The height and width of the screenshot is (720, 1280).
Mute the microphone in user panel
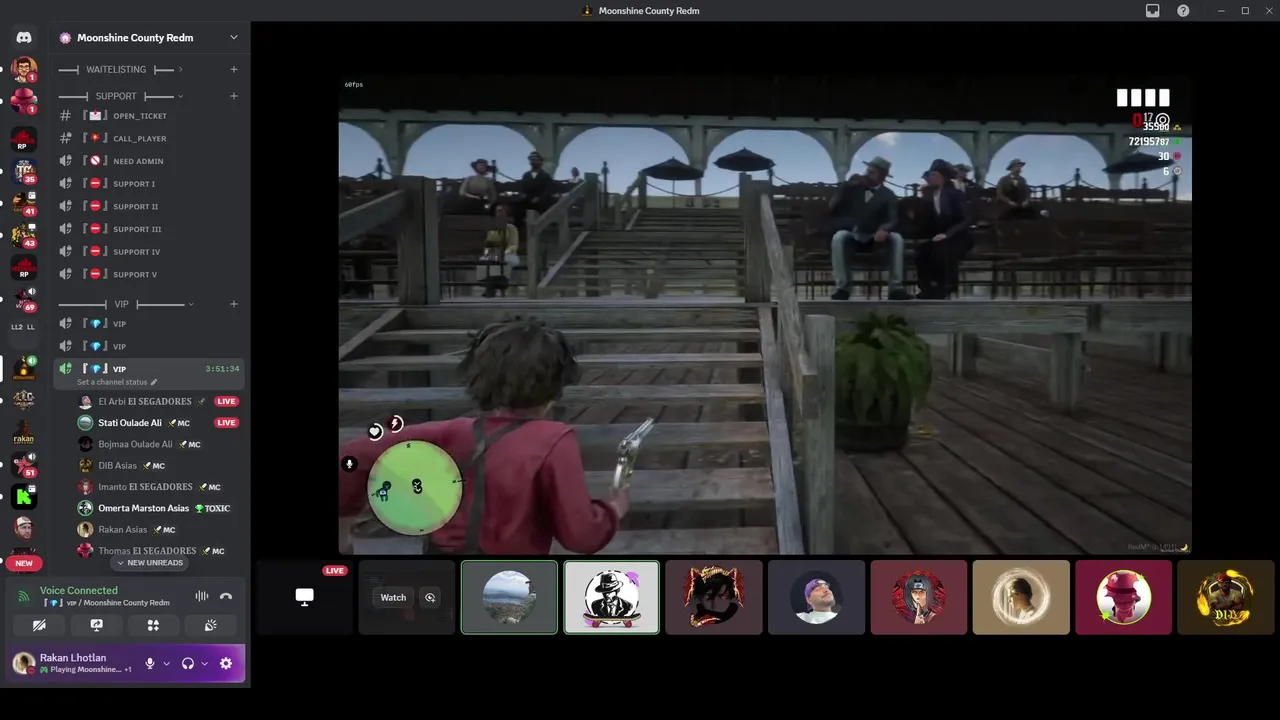tap(150, 663)
